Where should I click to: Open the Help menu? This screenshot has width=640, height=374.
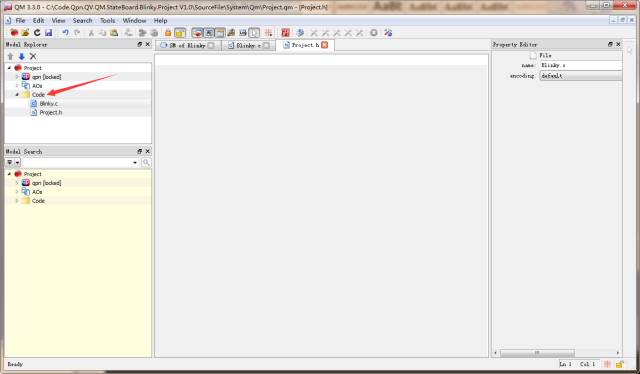pos(160,20)
